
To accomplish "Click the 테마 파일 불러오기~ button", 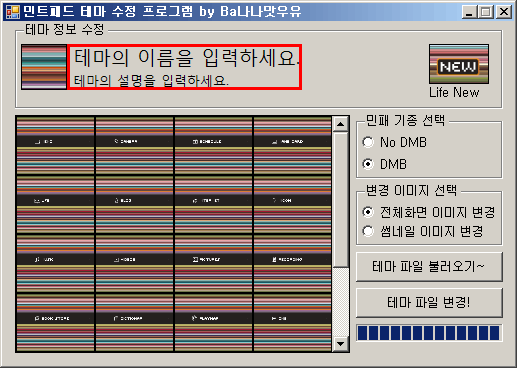I will [x=429, y=267].
